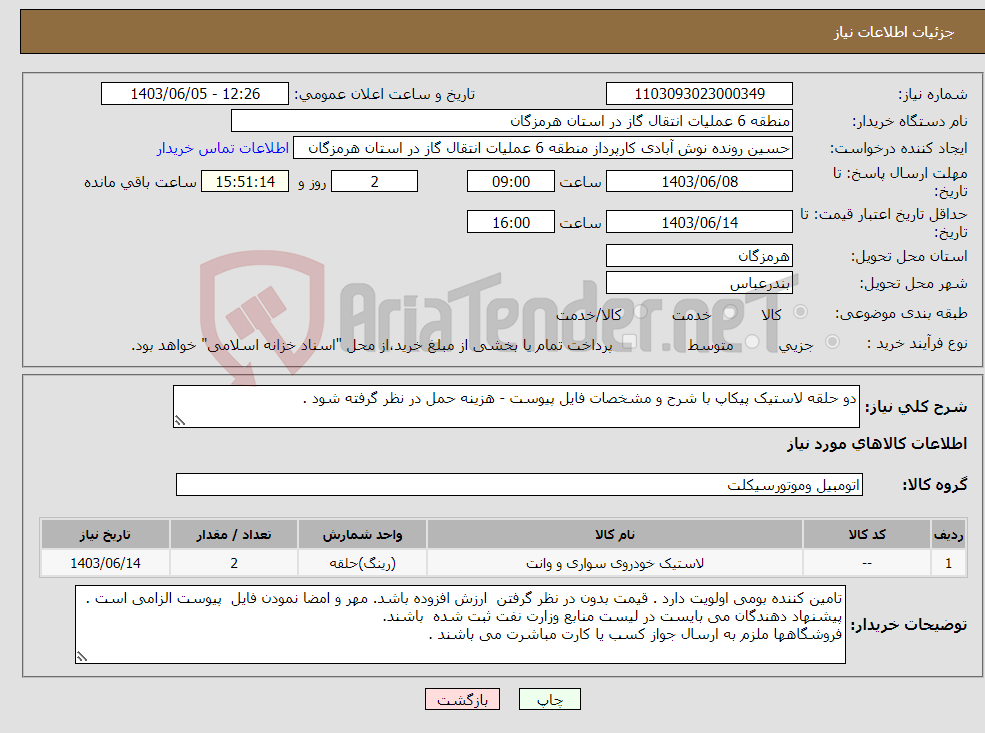Select the متوسط purchase type radio

coord(752,342)
